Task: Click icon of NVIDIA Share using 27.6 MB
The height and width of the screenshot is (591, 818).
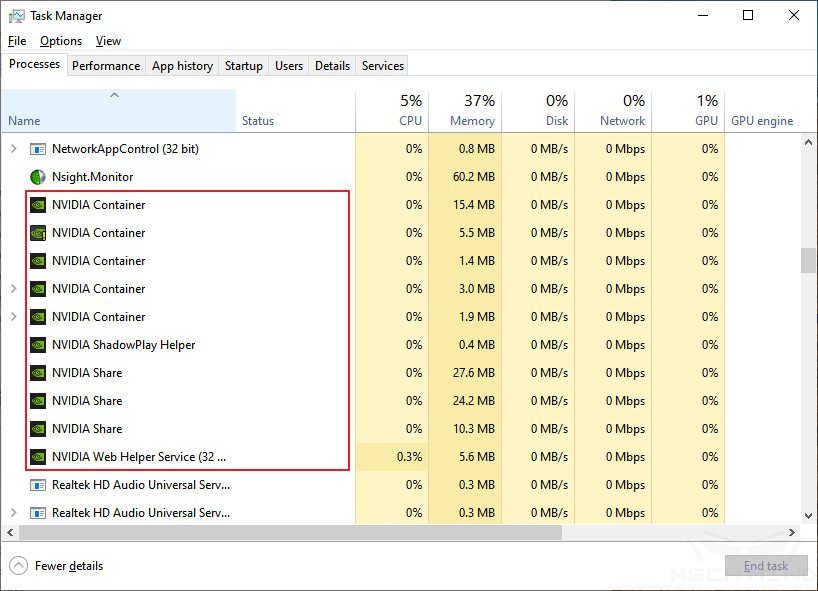Action: tap(38, 373)
